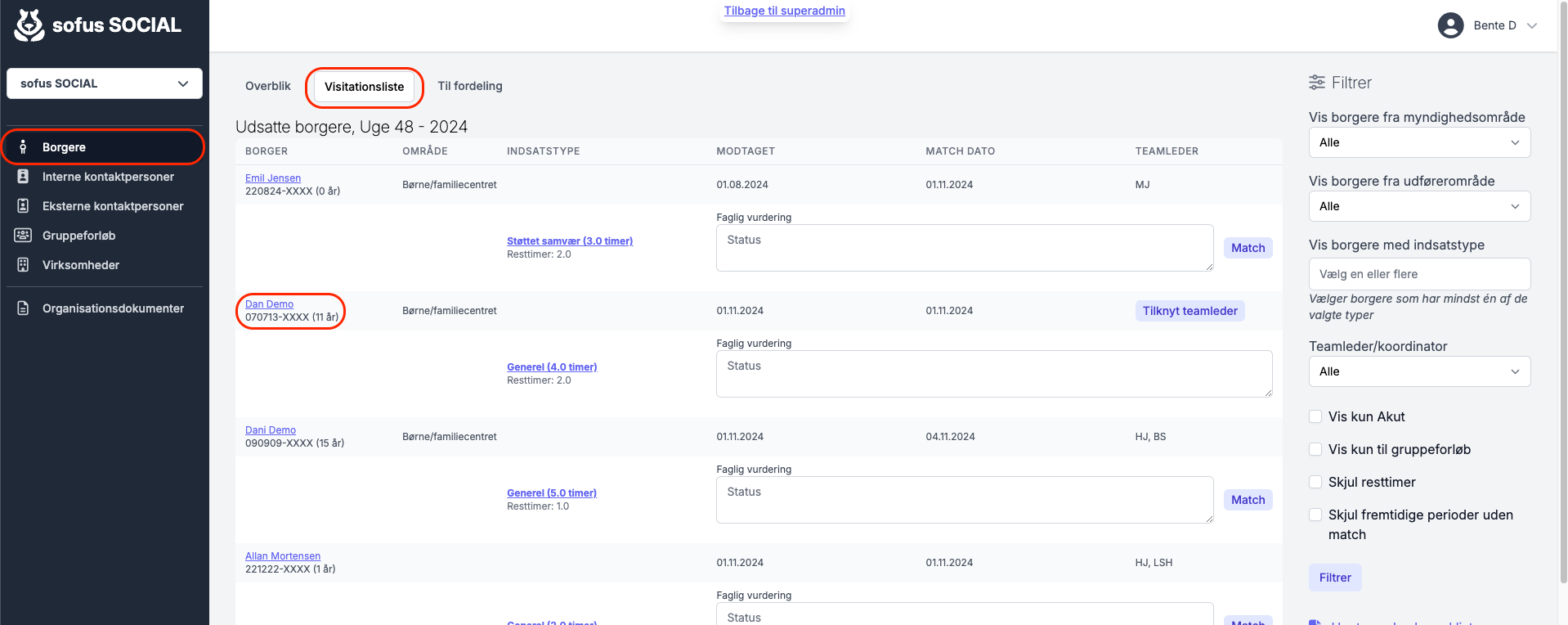
Task: Click the Eksterne kontaktpersoner sidebar icon
Action: click(23, 206)
